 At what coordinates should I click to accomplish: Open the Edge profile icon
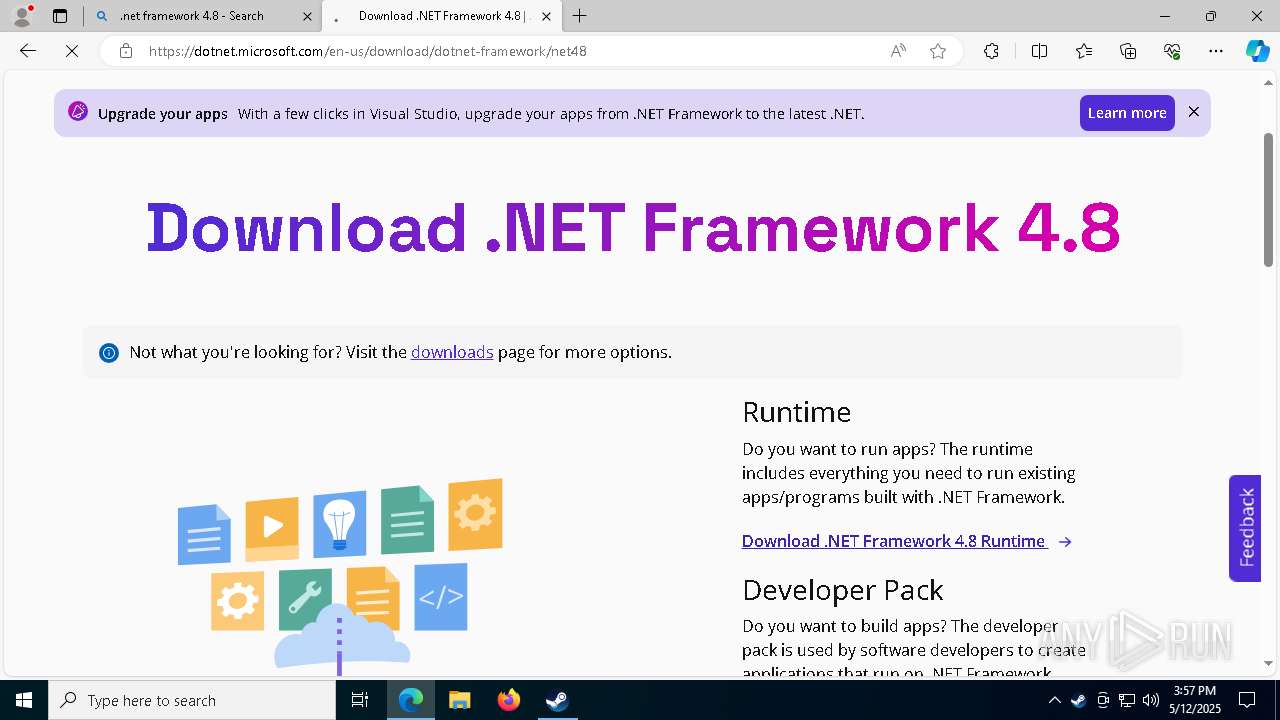click(22, 15)
